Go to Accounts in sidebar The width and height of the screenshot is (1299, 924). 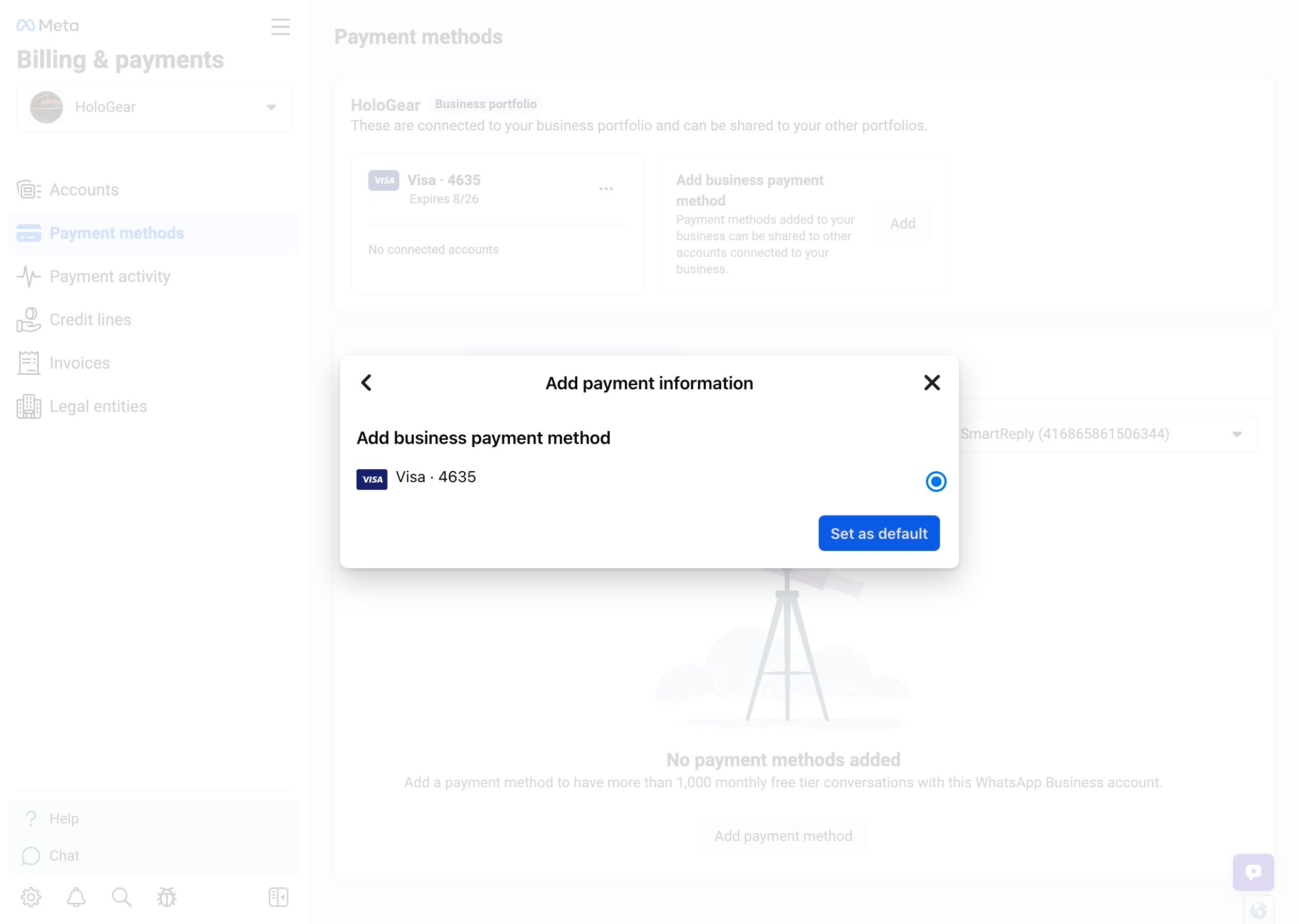tap(84, 189)
